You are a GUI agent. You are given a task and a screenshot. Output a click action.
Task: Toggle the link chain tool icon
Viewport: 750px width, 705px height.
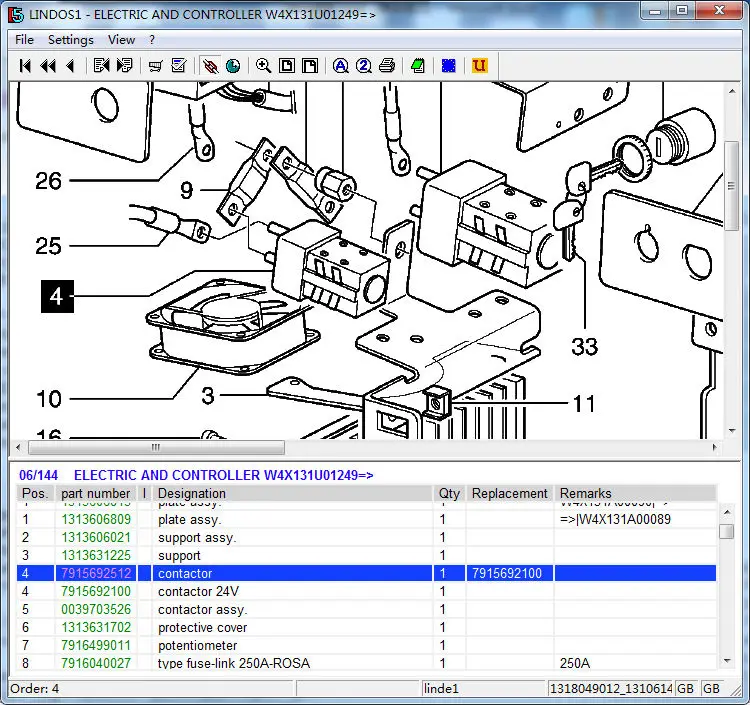click(x=210, y=66)
